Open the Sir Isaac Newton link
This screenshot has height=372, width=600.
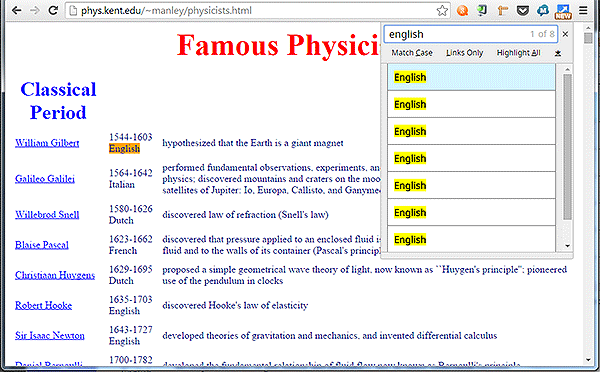click(49, 336)
